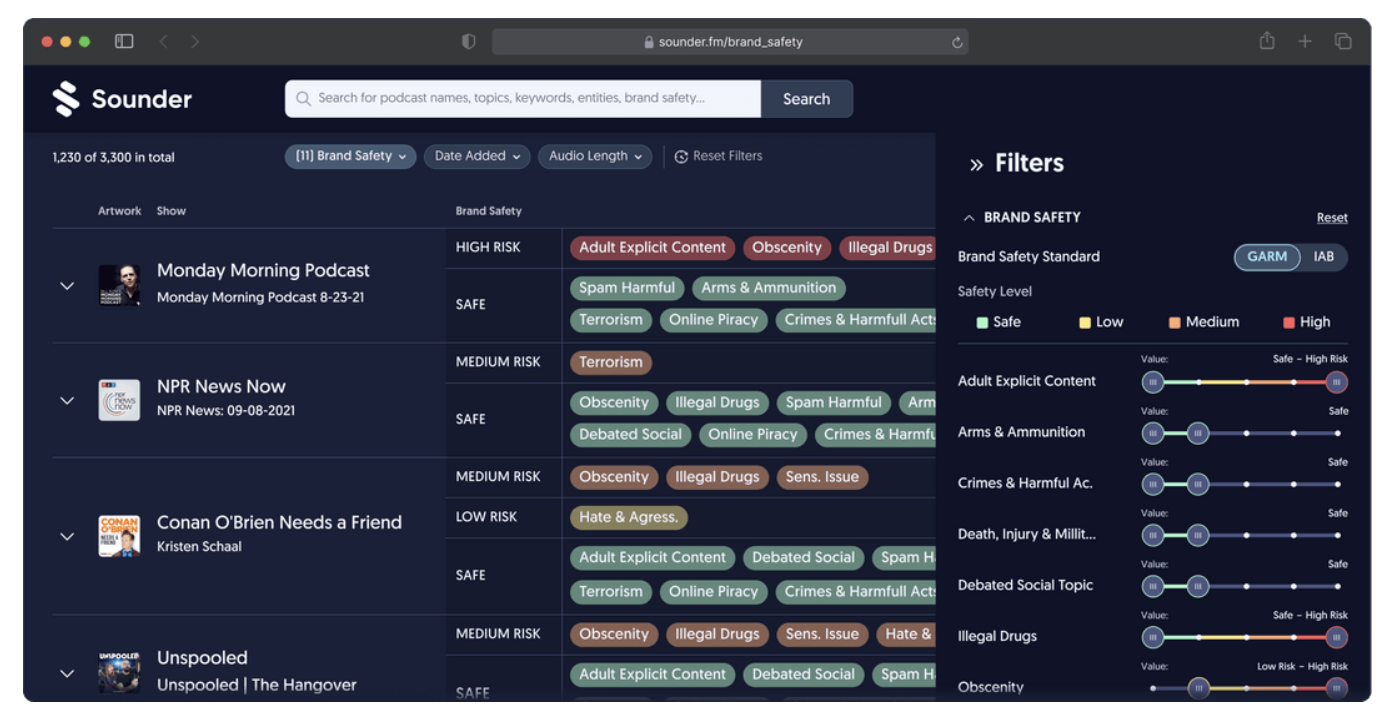Viewport: 1390px width, 716px height.
Task: Open the Brand Safety filter dropdown
Action: pyautogui.click(x=350, y=156)
